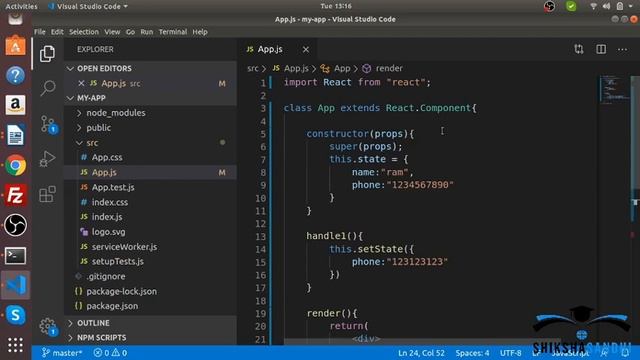Viewport: 640px width, 360px height.
Task: Close App.js in Open Editors list
Action: pos(81,83)
